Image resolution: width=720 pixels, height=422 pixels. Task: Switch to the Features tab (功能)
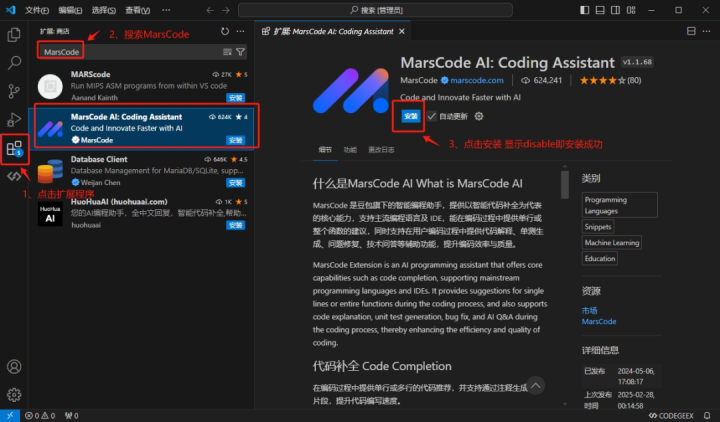pos(350,150)
